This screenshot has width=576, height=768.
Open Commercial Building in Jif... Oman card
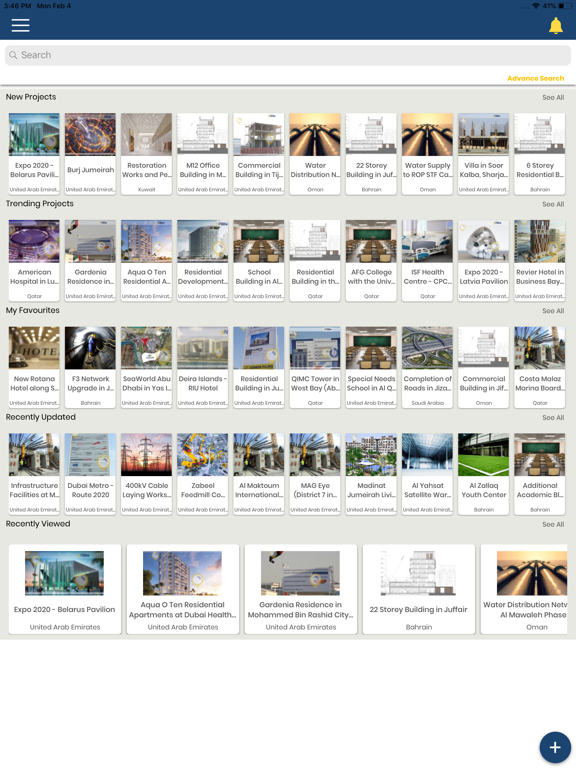tap(483, 367)
